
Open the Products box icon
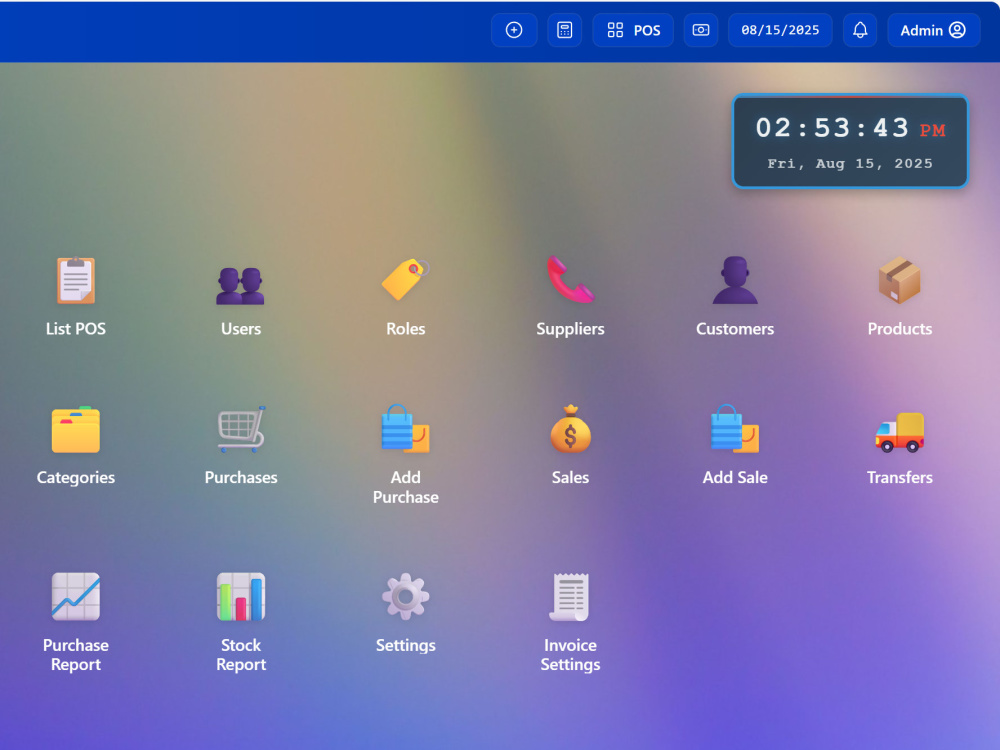click(899, 279)
